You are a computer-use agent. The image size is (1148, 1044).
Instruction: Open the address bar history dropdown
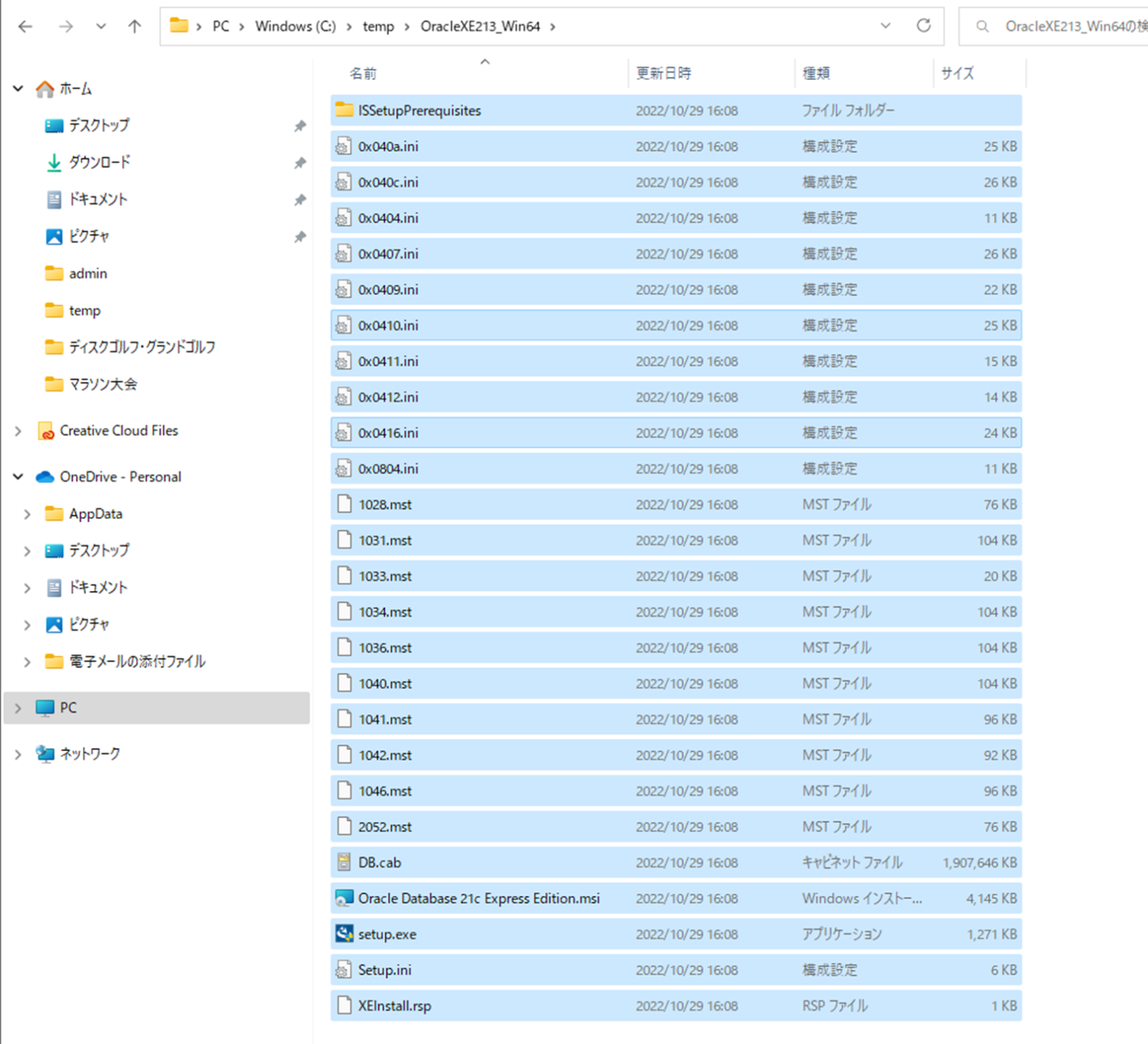point(886,26)
